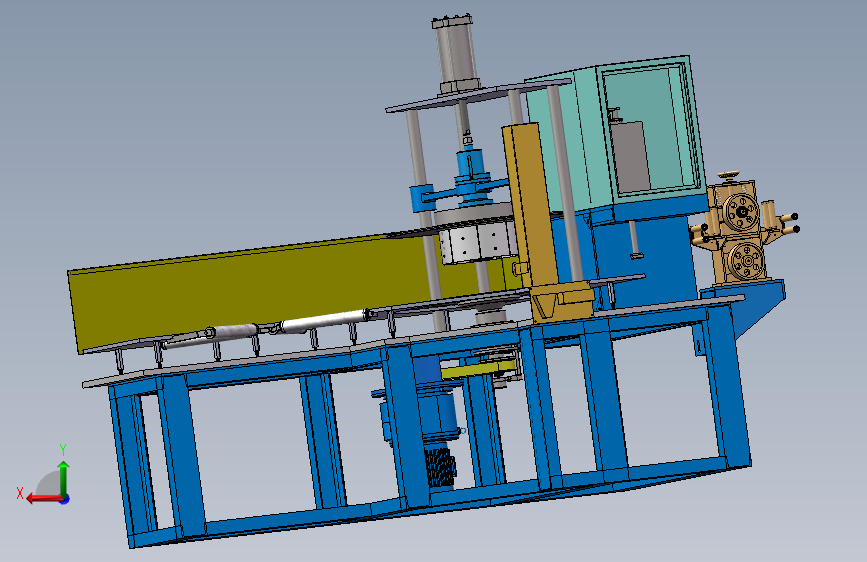Click the green Y axis arrow of the triad
This screenshot has height=562, width=867.
pos(64,478)
